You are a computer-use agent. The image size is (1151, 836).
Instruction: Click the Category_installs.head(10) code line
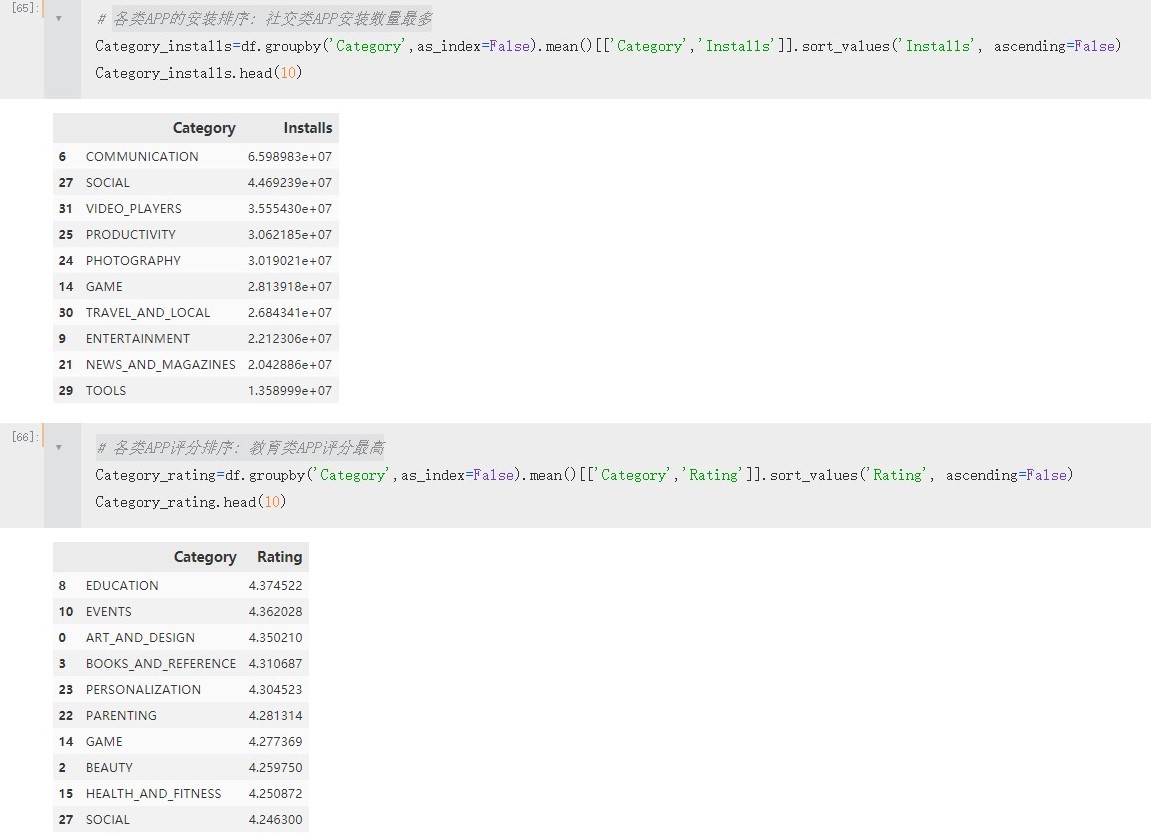199,73
